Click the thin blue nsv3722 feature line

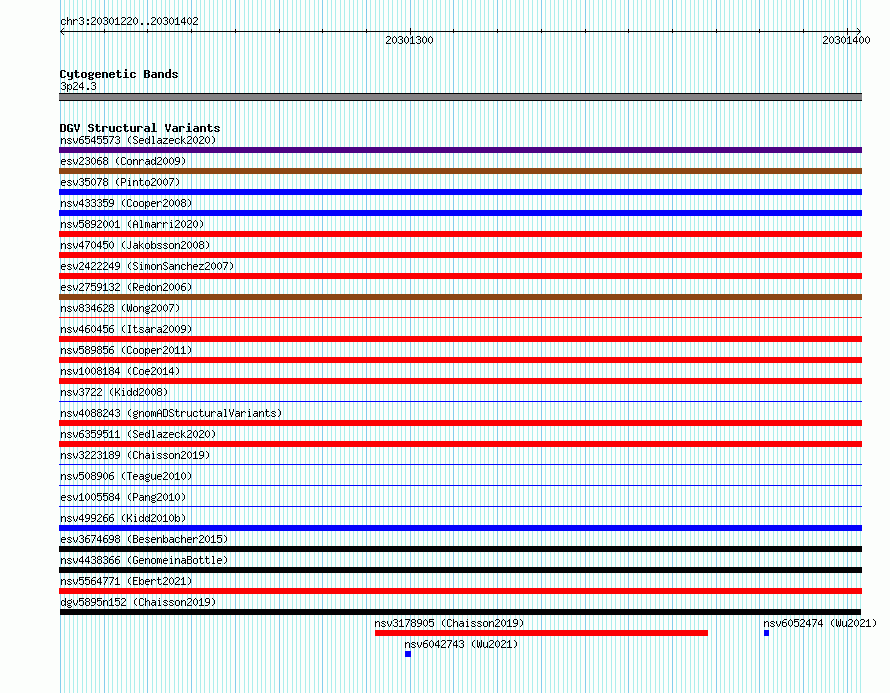point(460,402)
